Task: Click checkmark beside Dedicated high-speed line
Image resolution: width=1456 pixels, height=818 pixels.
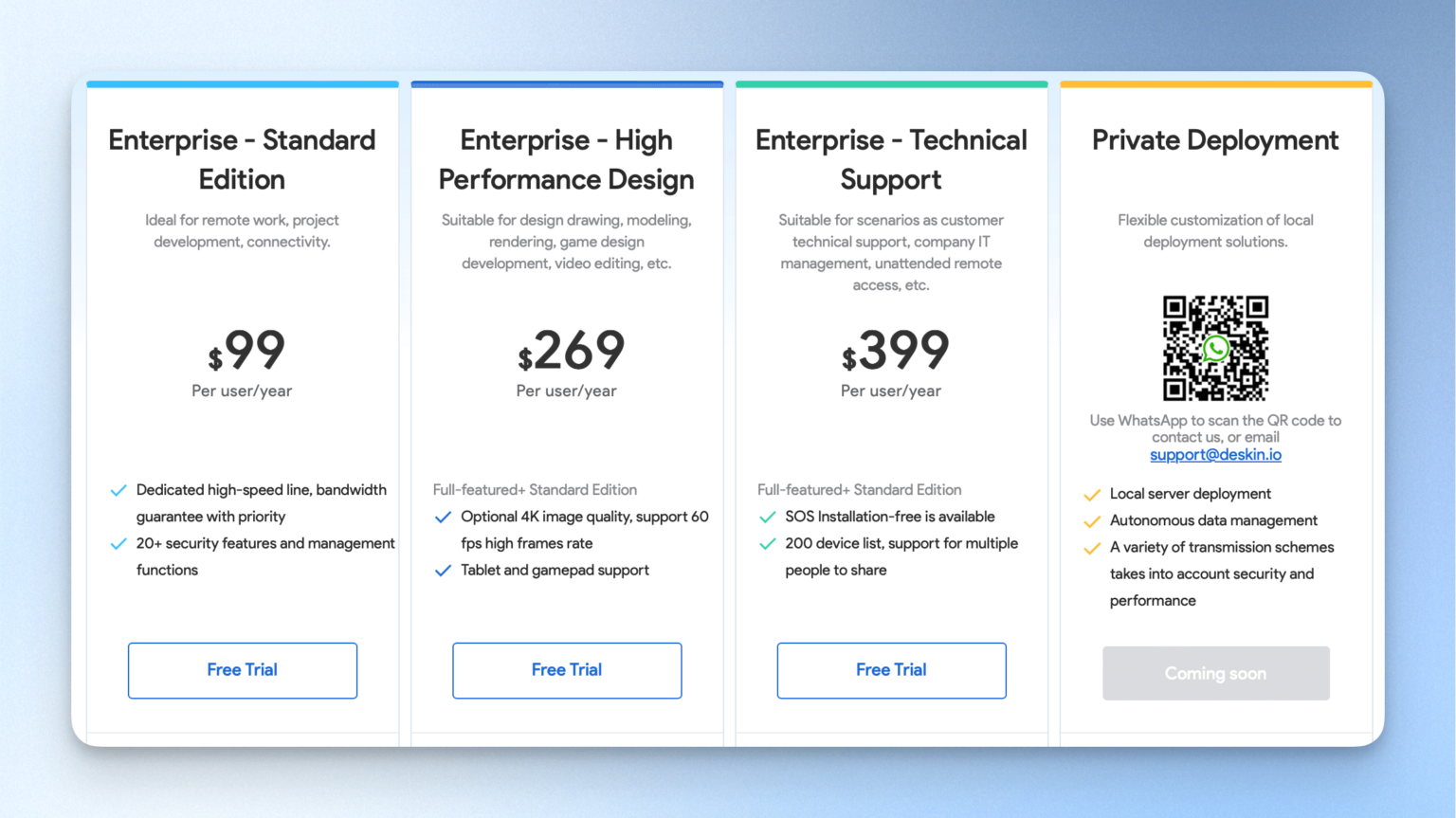Action: click(118, 490)
